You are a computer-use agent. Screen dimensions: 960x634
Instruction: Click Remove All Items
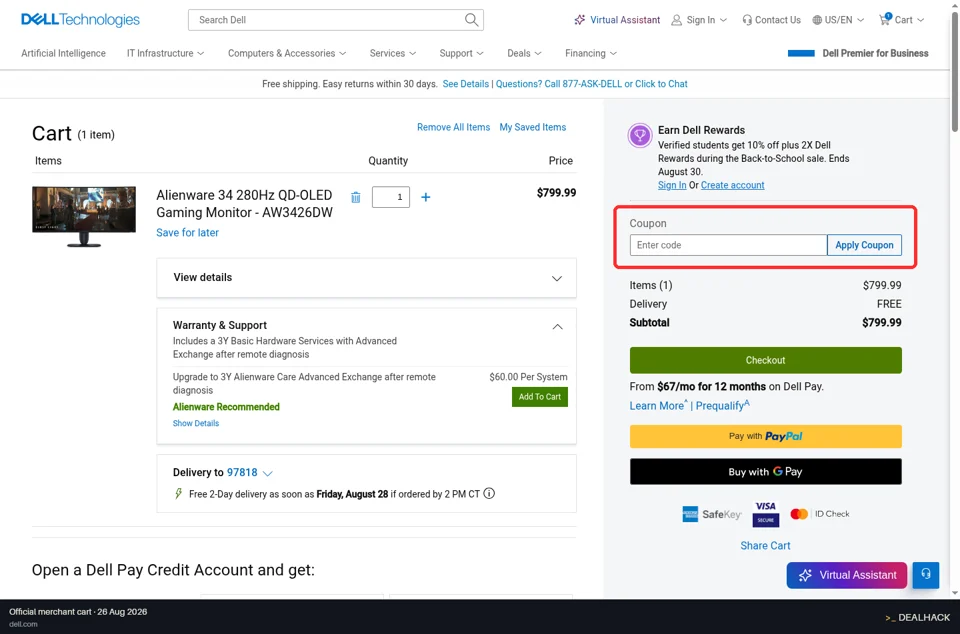453,127
